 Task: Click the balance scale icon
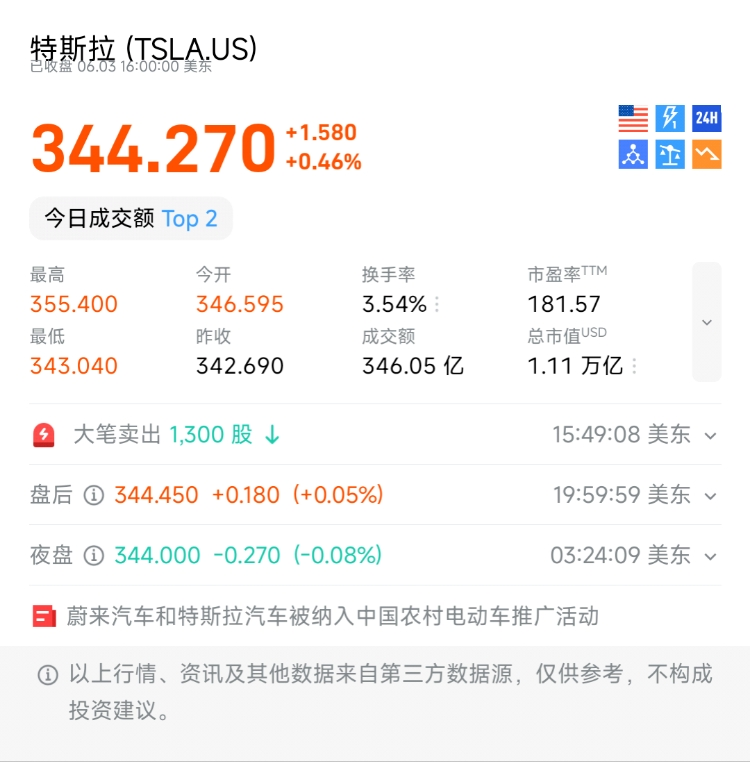(x=670, y=155)
